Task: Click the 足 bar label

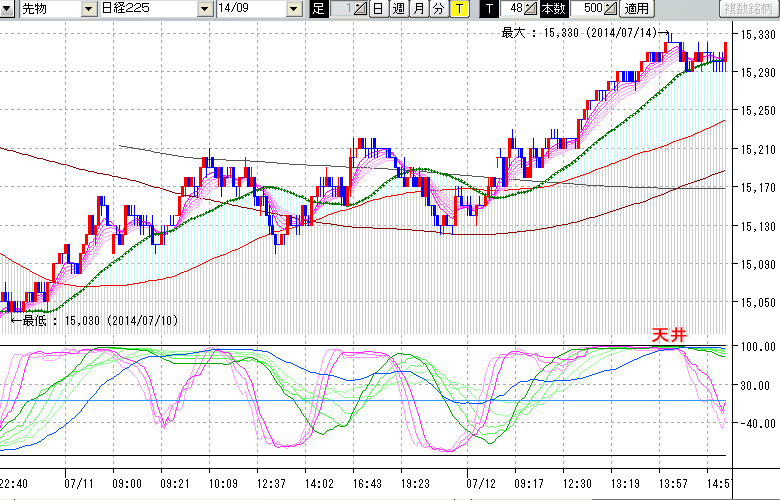Action: (318, 9)
